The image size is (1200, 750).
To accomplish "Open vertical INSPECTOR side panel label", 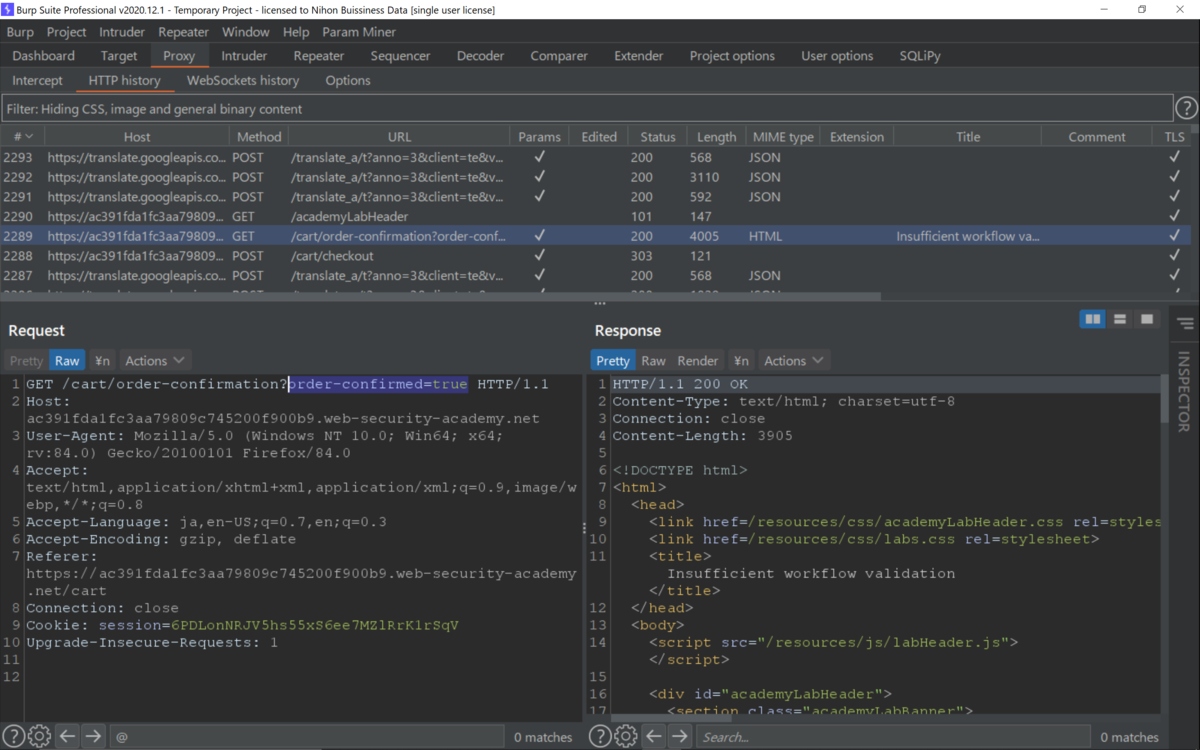I will [x=1184, y=390].
